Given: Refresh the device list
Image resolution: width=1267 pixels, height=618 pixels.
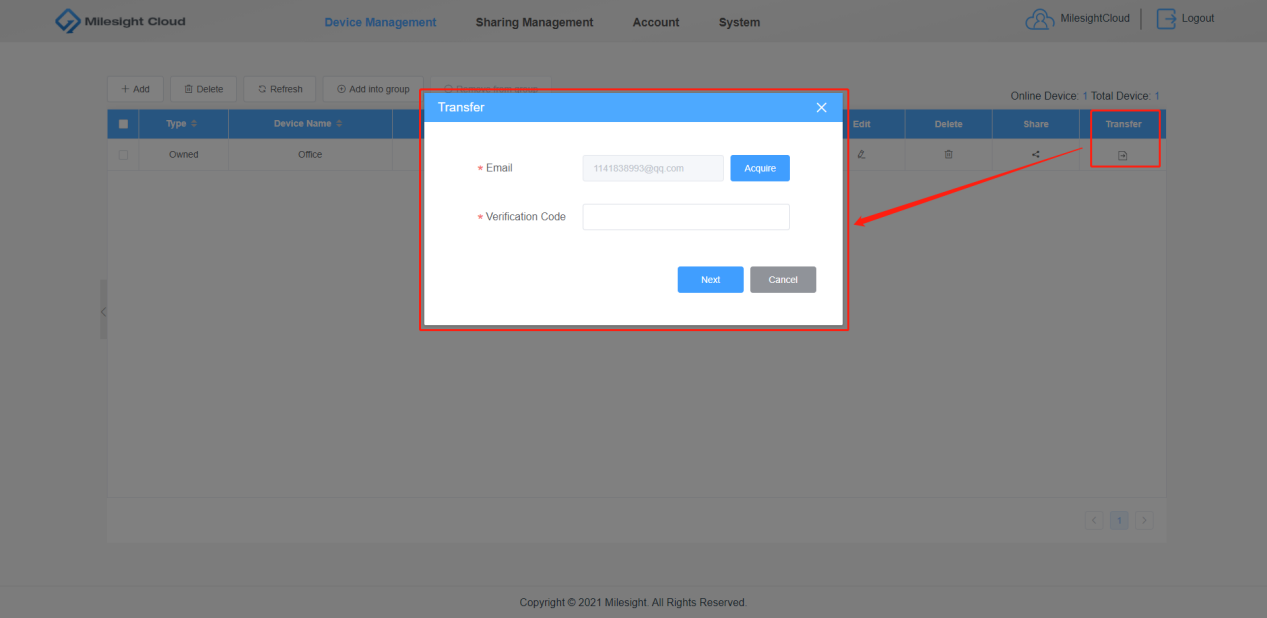Looking at the screenshot, I should pyautogui.click(x=280, y=89).
